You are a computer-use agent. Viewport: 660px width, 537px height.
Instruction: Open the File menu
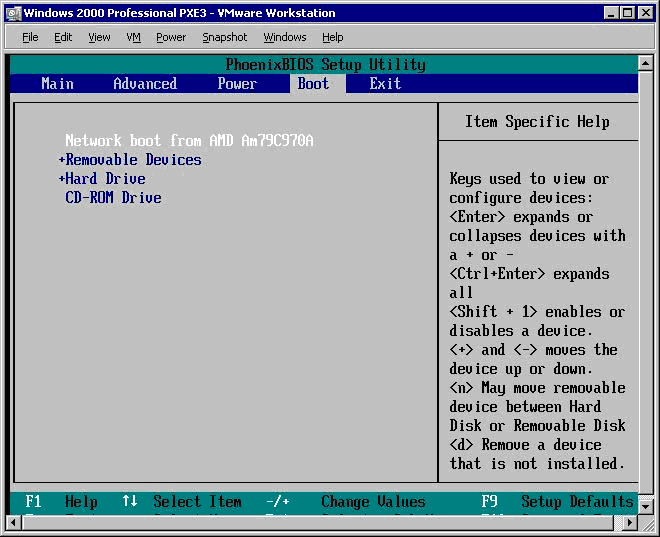[x=30, y=37]
